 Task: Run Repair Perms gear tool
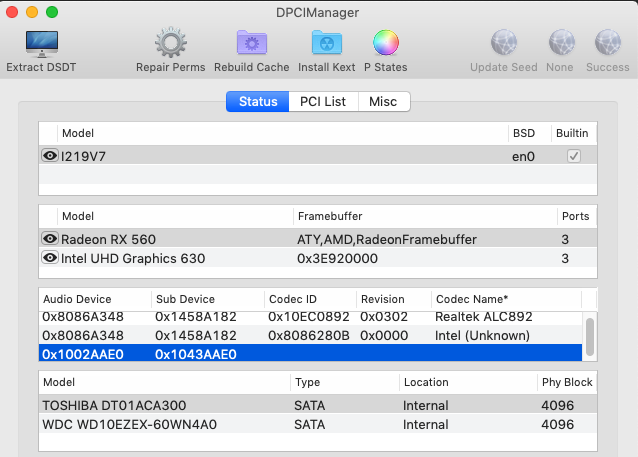[x=170, y=42]
